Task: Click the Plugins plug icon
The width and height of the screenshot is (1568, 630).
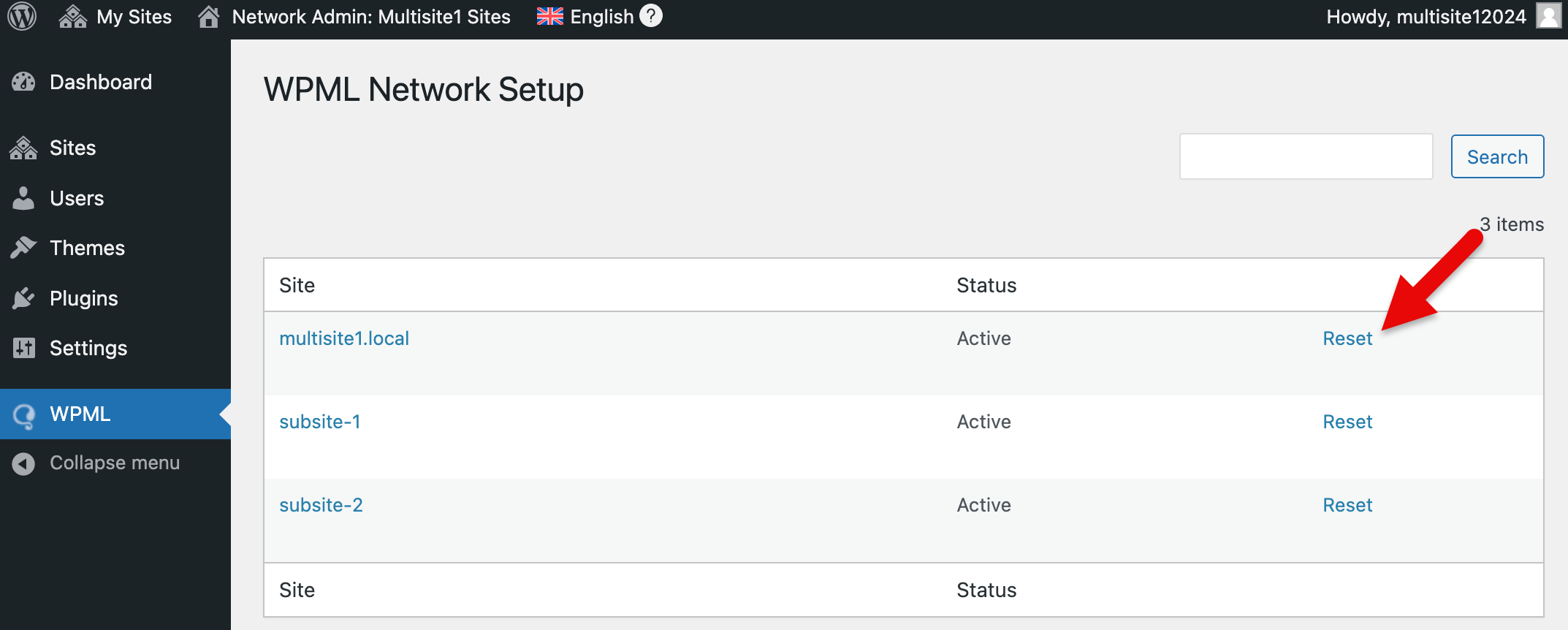Action: [x=23, y=298]
